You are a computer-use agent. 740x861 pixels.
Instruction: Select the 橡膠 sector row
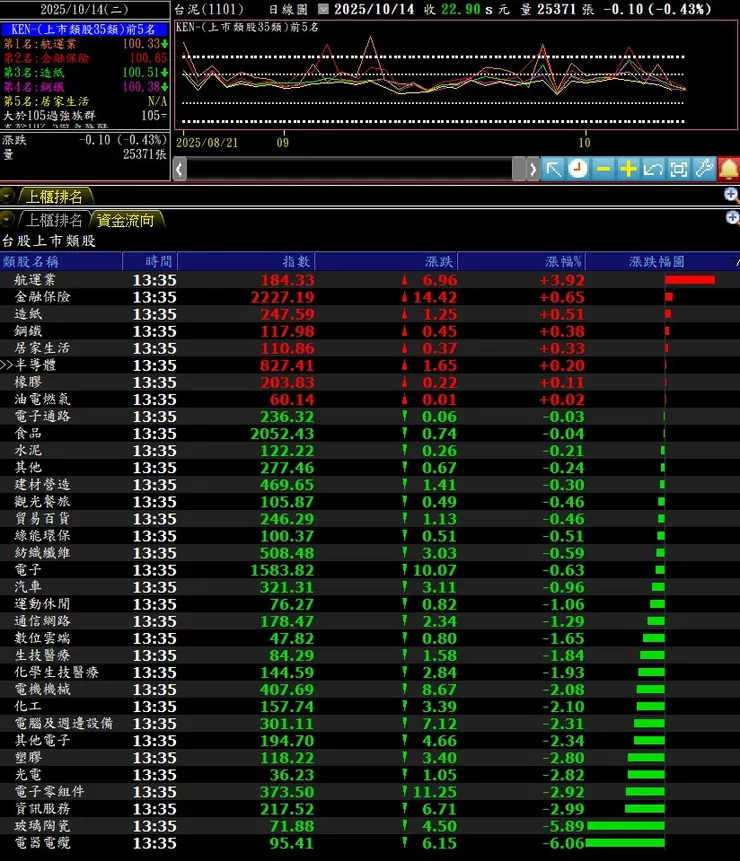(370, 382)
